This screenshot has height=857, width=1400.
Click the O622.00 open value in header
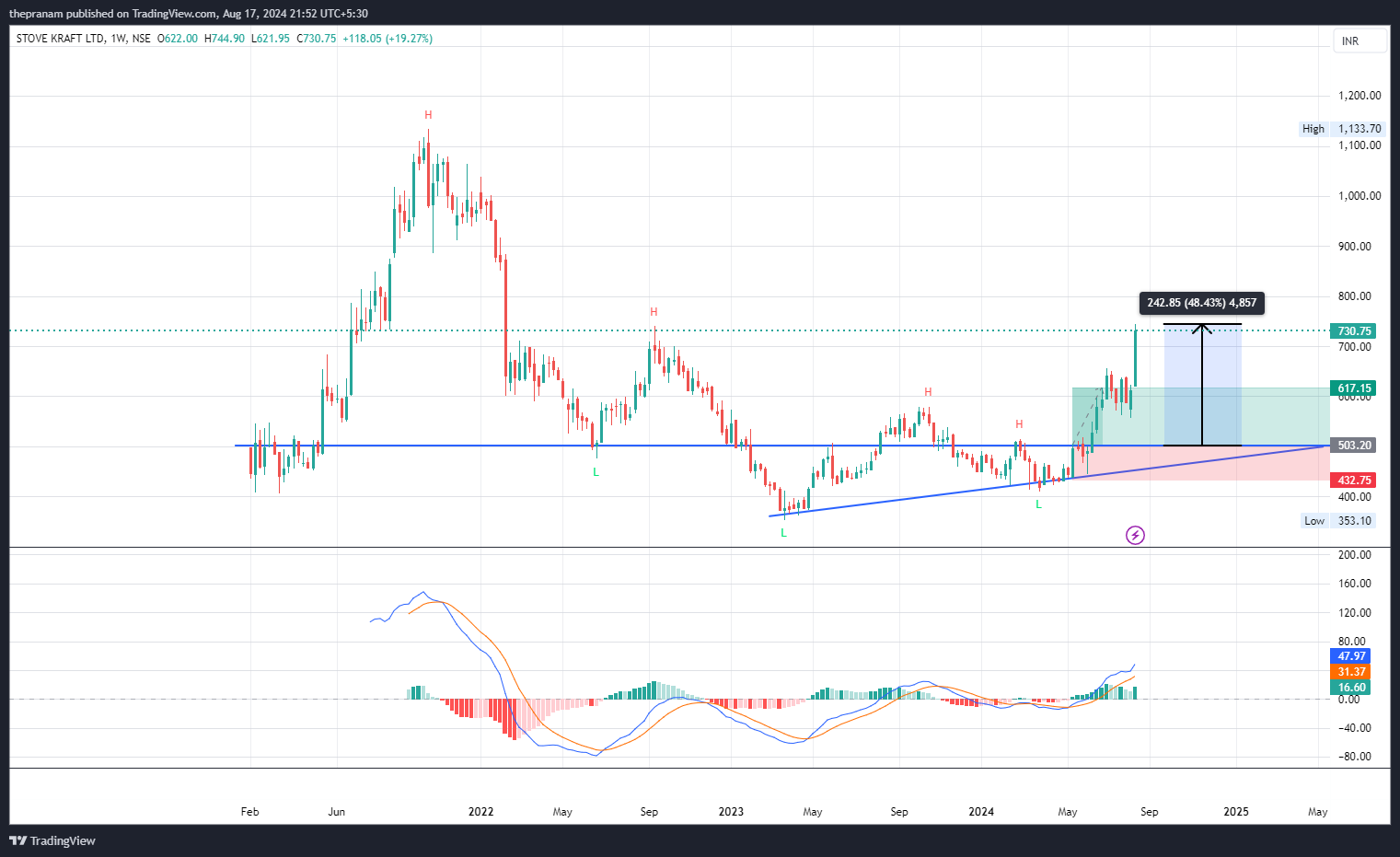tap(178, 39)
